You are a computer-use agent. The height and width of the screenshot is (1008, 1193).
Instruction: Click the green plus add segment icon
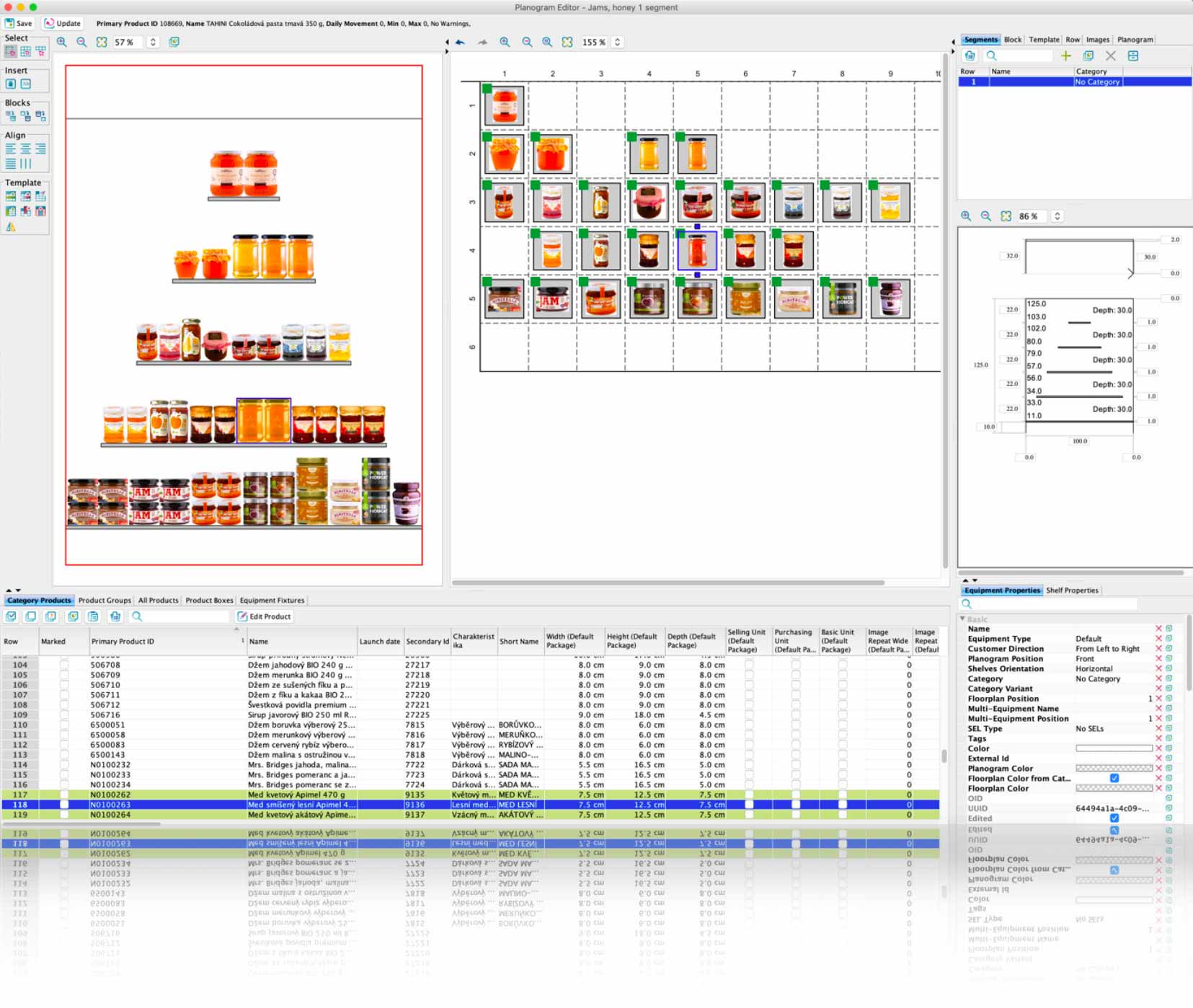click(x=1065, y=56)
